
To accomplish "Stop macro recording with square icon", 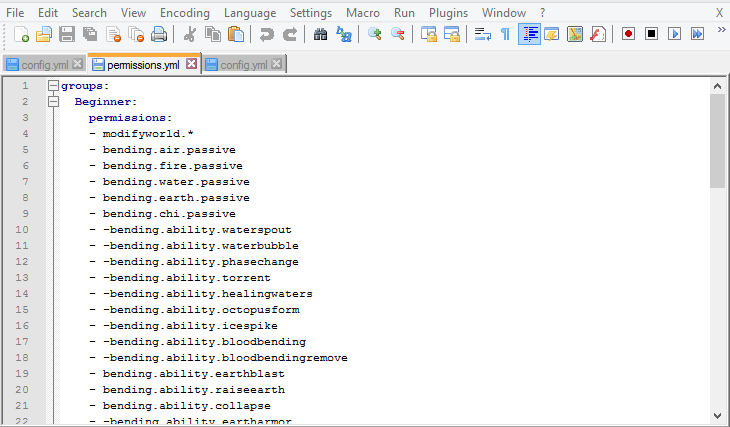I will (651, 34).
